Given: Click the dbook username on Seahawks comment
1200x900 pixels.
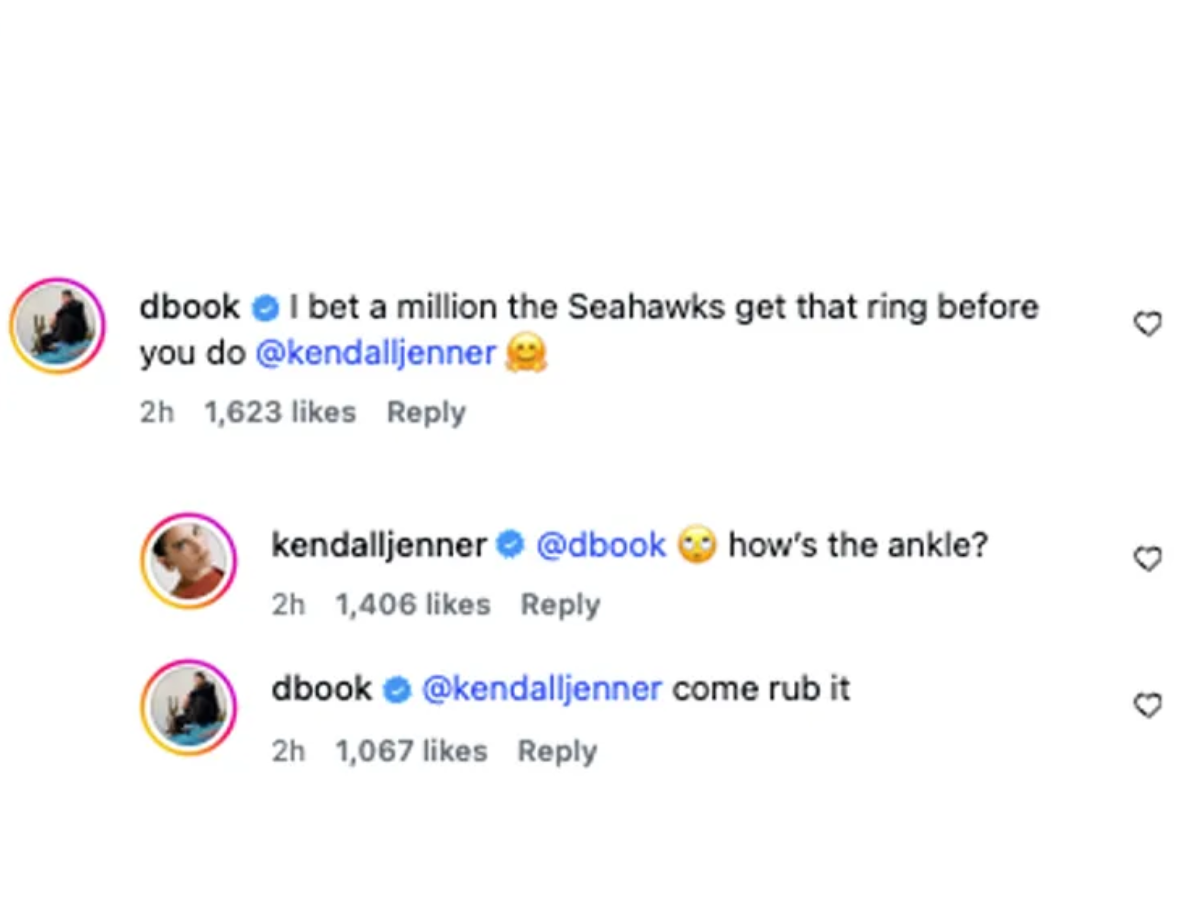Looking at the screenshot, I should coord(189,307).
